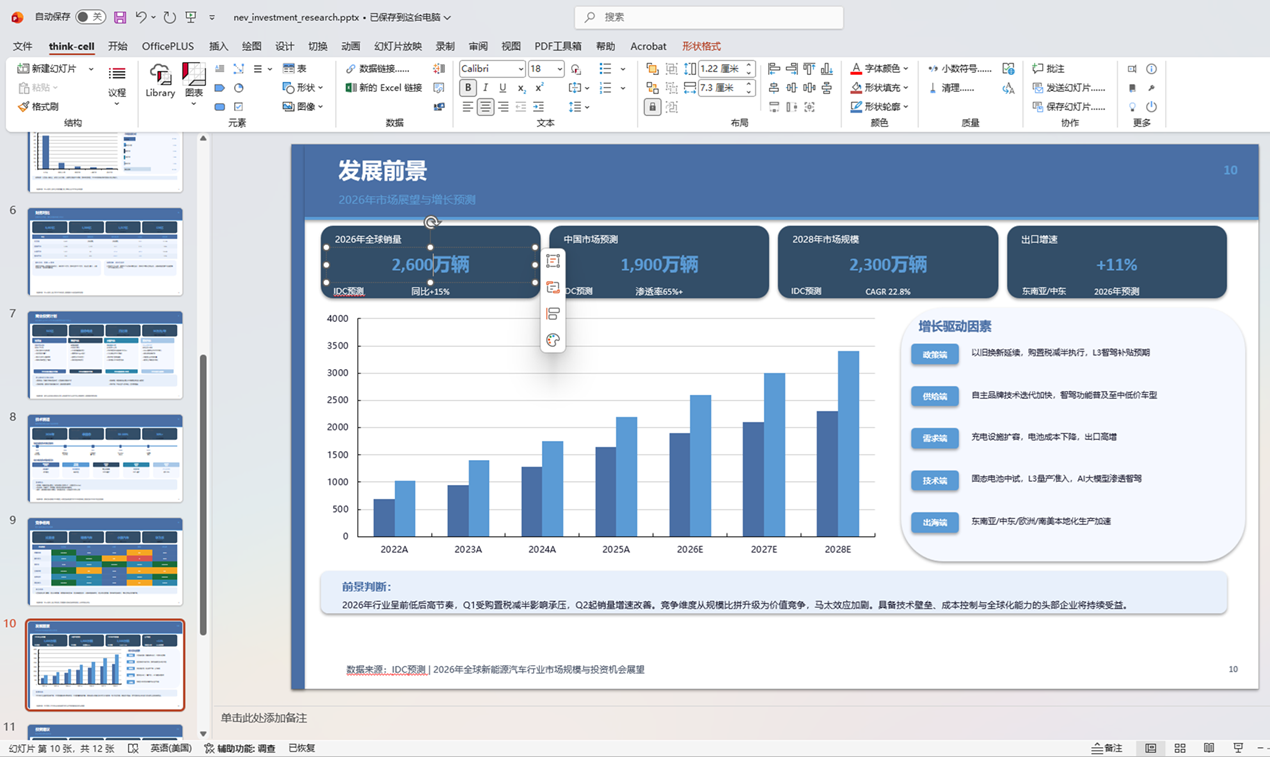Screen dimensions: 1270x757
Task: Click the 字体颜色 font color swatch
Action: tap(856, 69)
